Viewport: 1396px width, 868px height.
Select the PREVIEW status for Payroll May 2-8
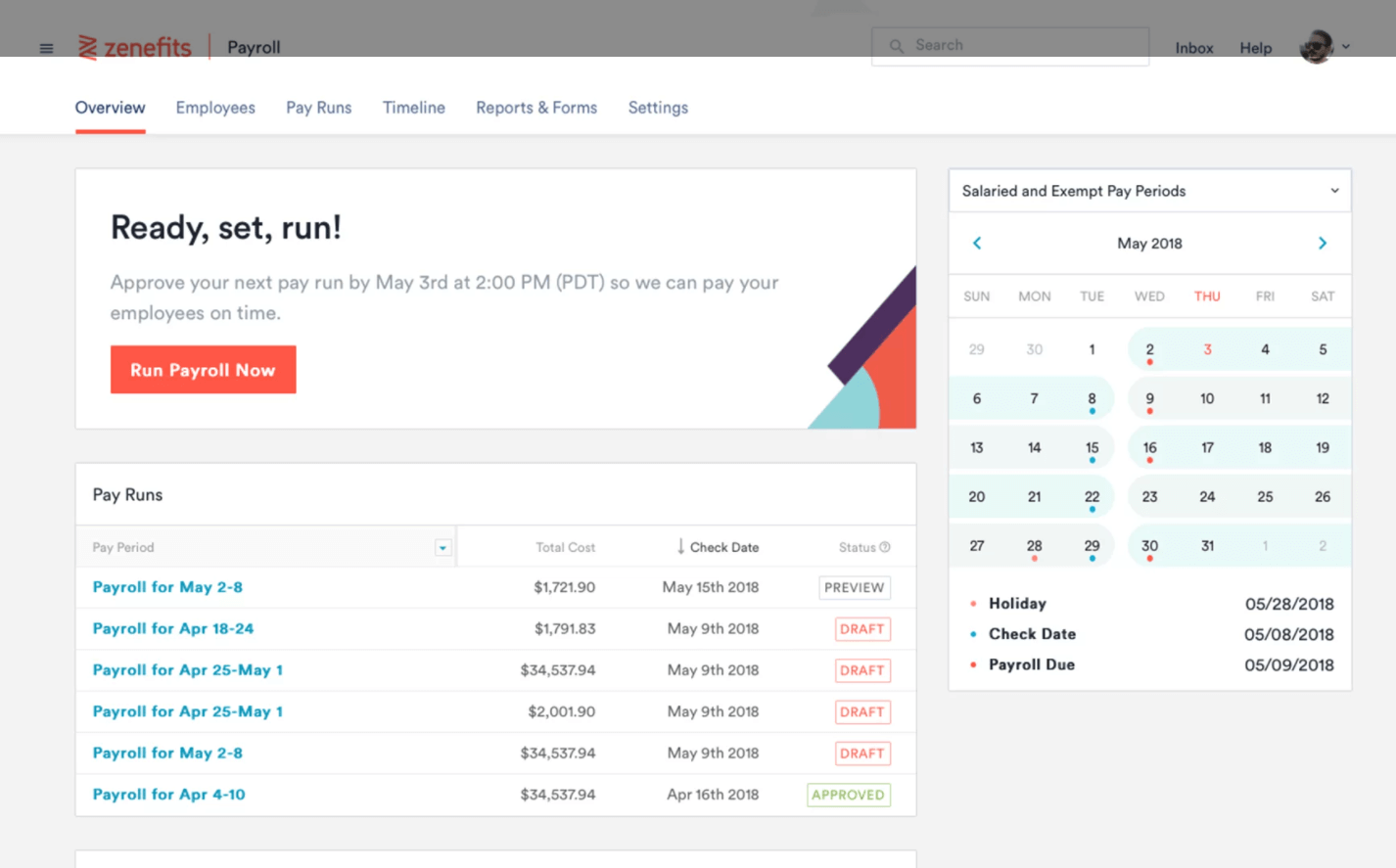click(854, 587)
